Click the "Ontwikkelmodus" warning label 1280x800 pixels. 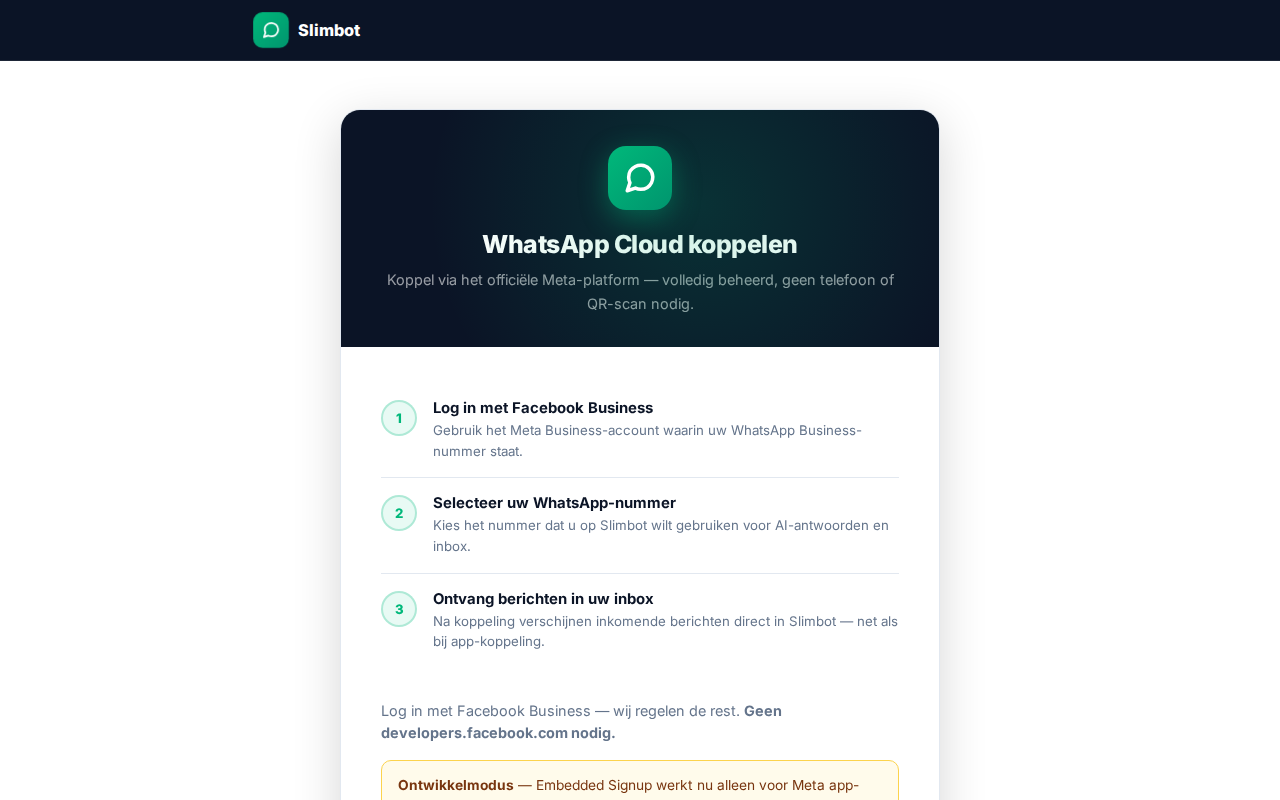tap(456, 785)
